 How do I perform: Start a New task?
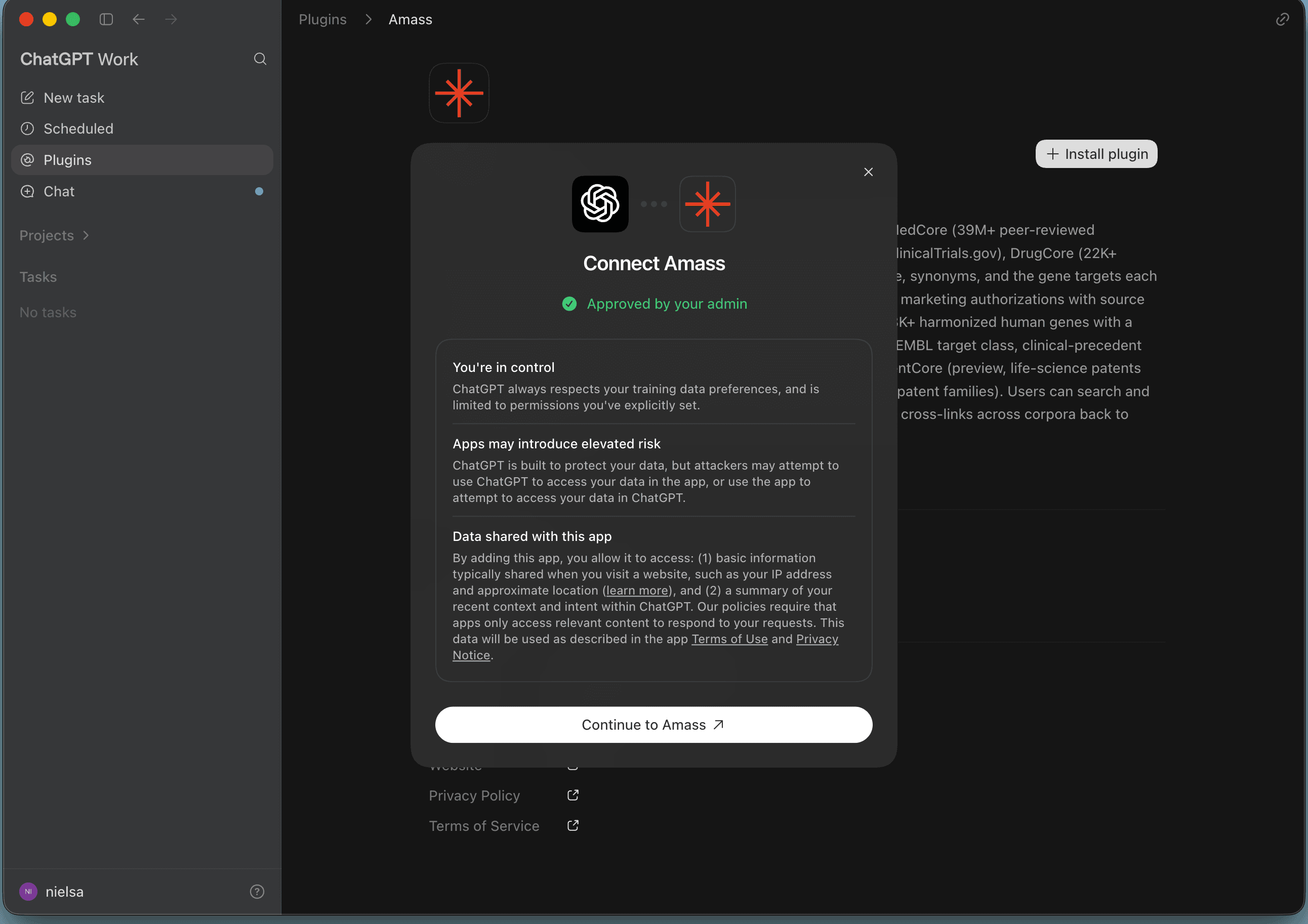142,98
